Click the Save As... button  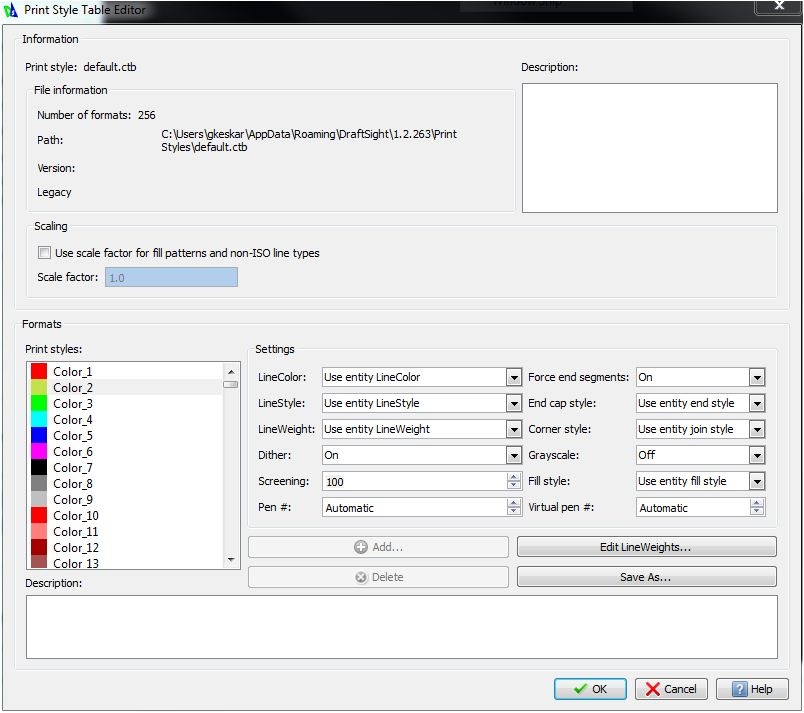pos(647,577)
